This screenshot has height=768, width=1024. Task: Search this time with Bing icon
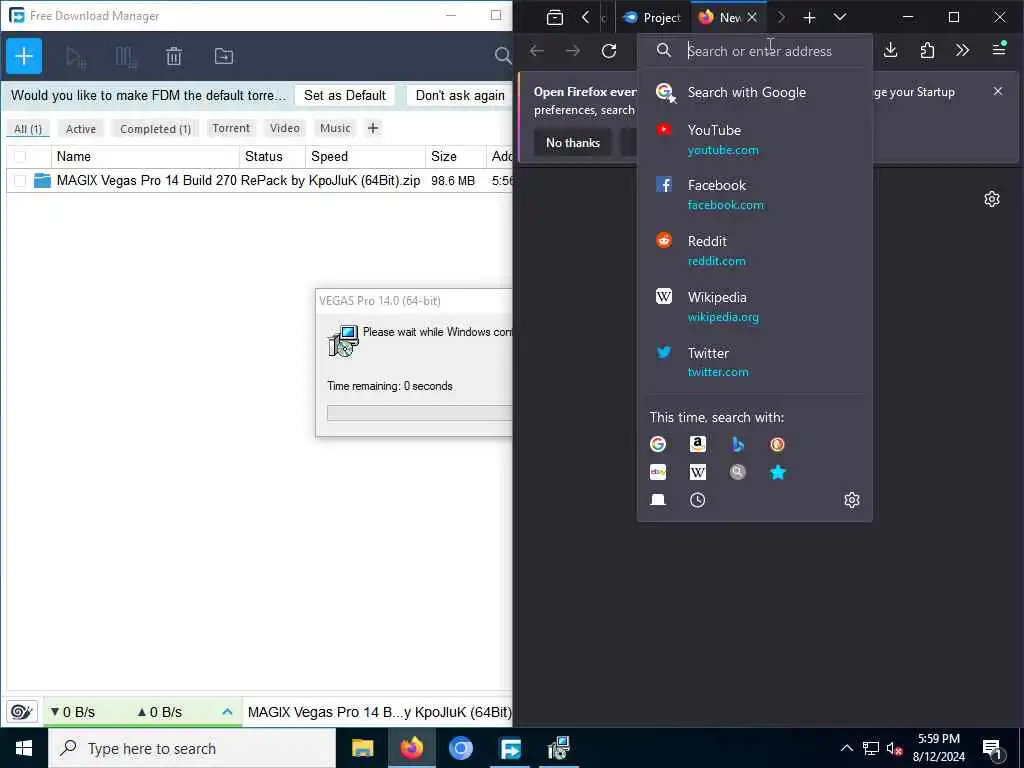click(738, 445)
